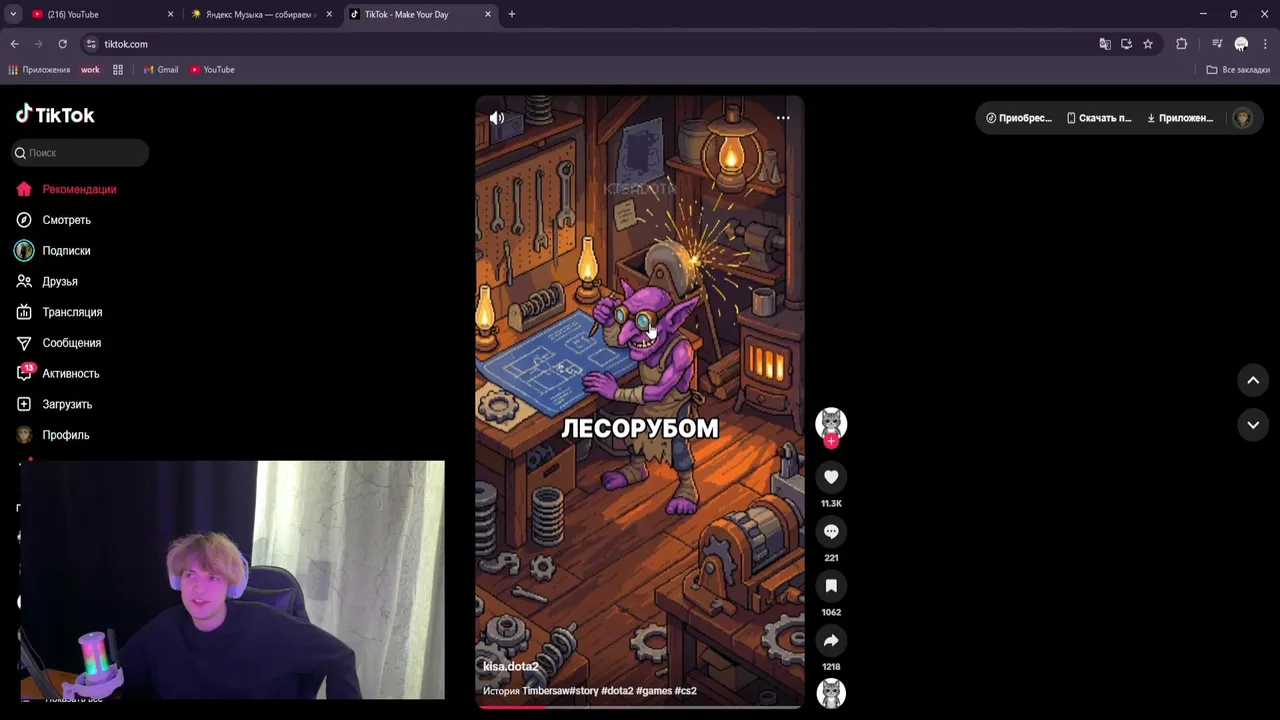Click the bookmarks bar grid icon
This screenshot has height=720, width=1280.
[118, 70]
